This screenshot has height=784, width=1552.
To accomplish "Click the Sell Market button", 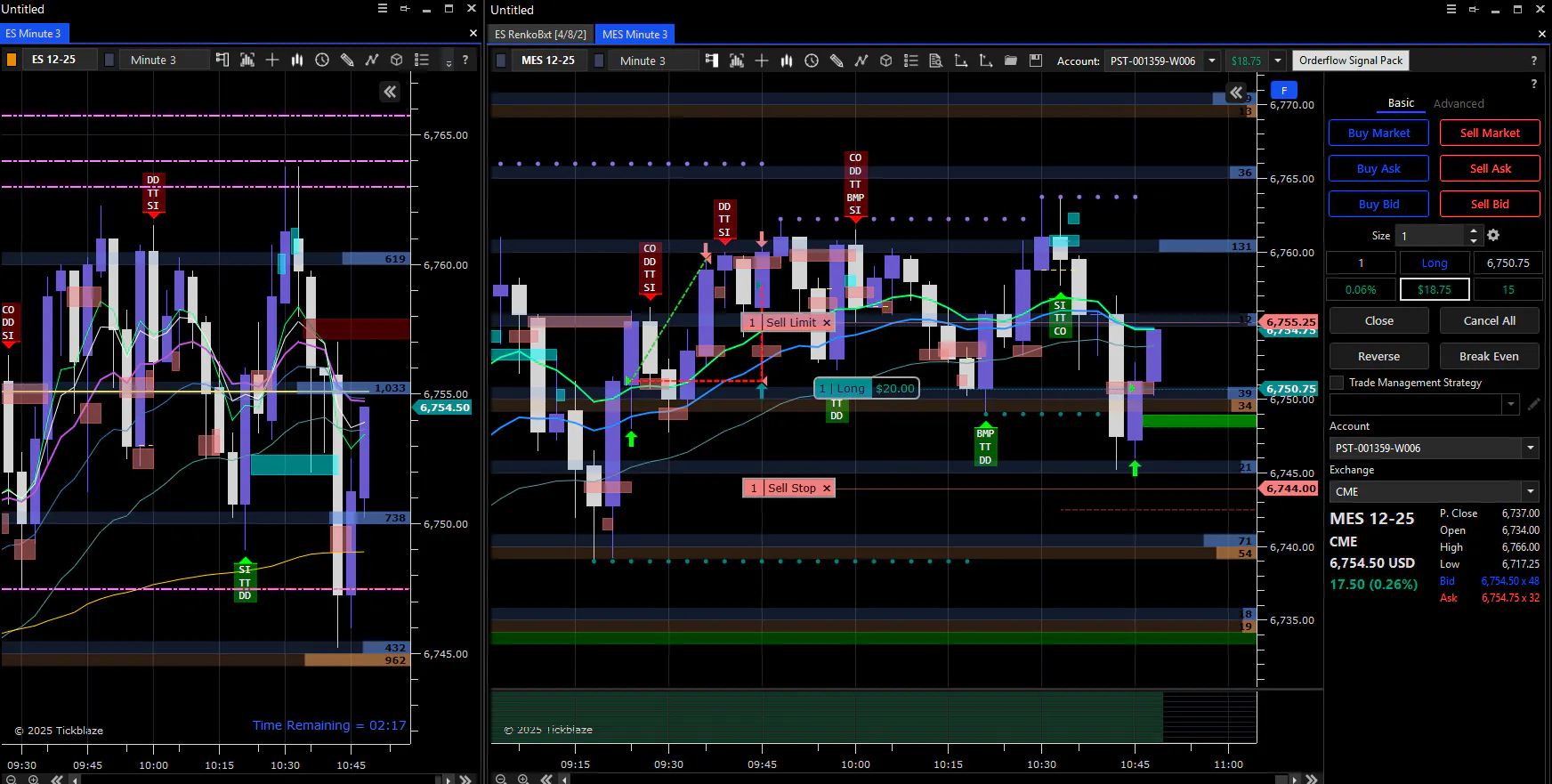I will tap(1490, 133).
